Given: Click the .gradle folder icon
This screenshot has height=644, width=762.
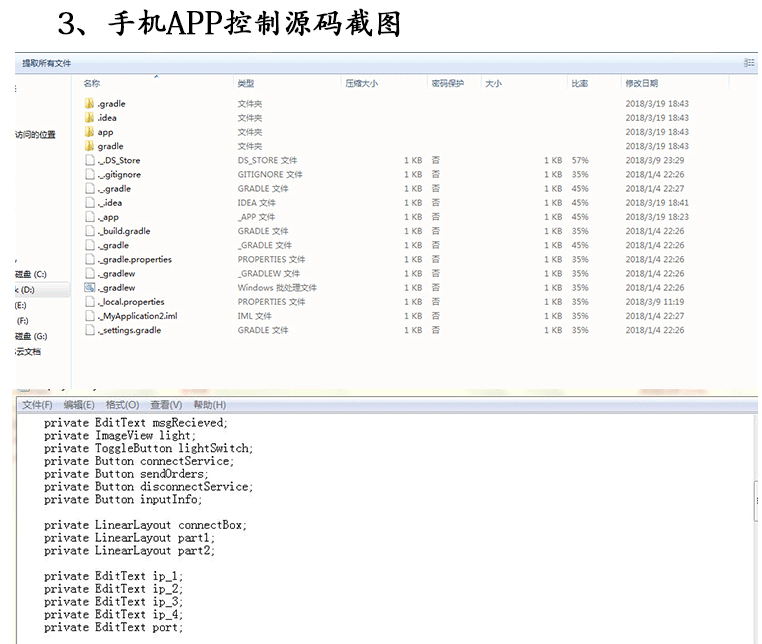Looking at the screenshot, I should (x=89, y=104).
